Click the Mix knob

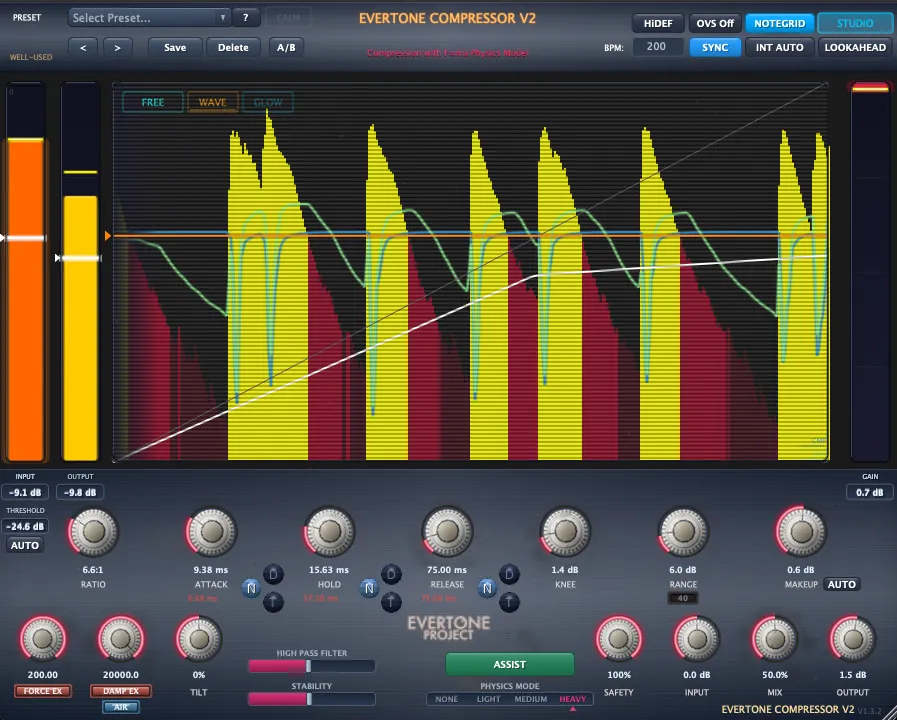pyautogui.click(x=775, y=639)
